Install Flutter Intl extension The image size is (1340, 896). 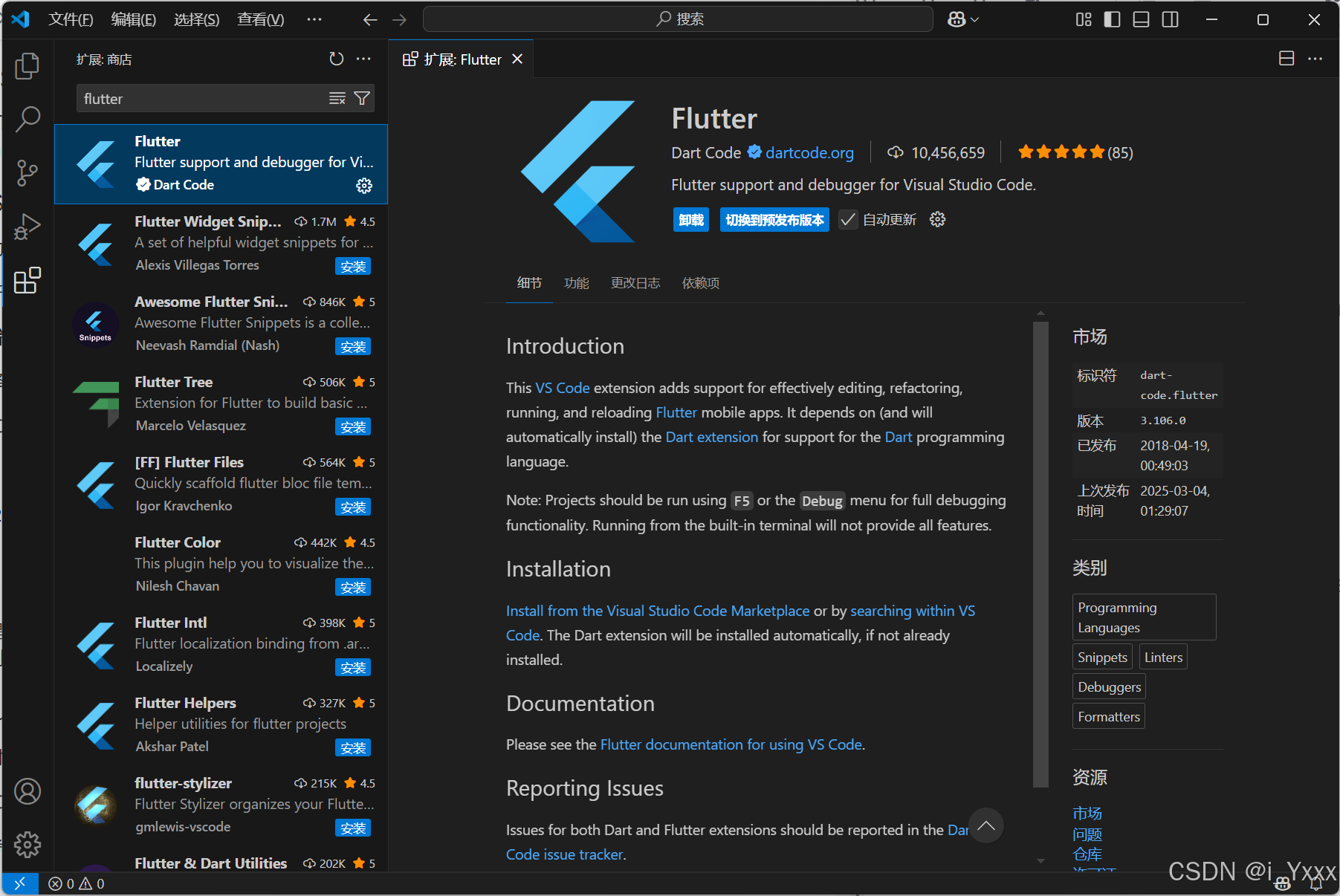[353, 667]
